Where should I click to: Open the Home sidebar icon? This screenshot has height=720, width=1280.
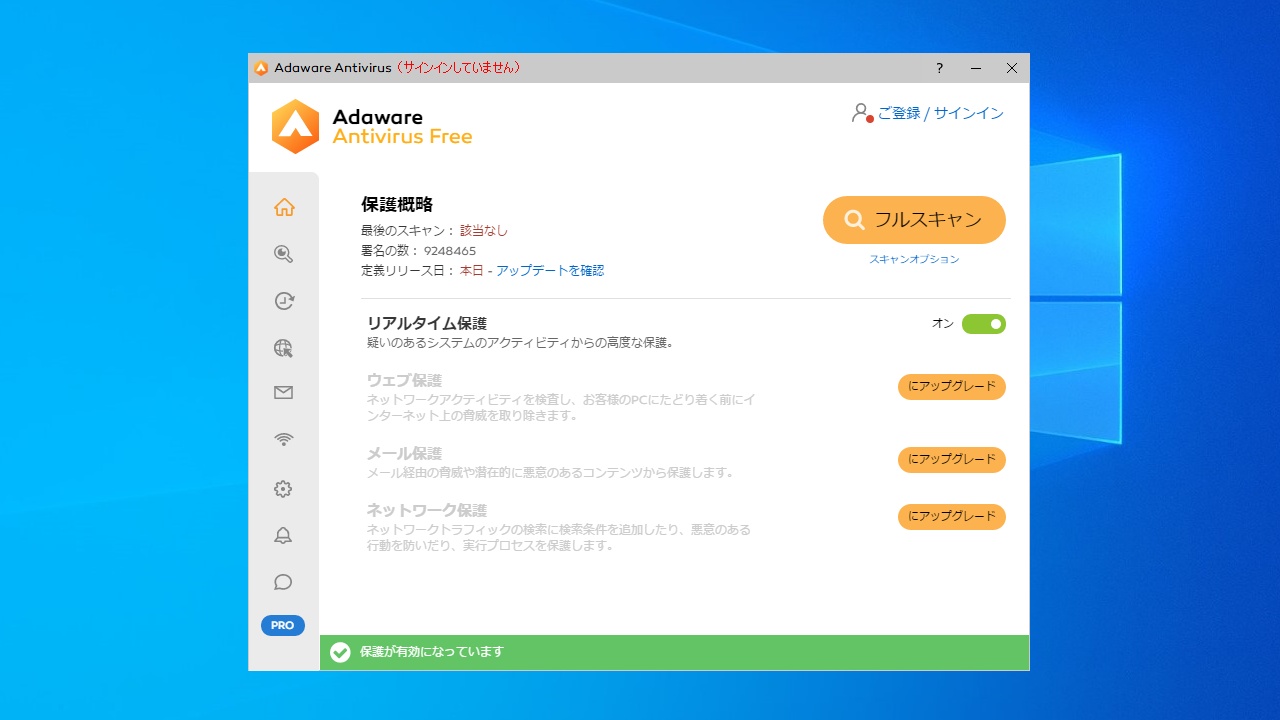[x=284, y=207]
